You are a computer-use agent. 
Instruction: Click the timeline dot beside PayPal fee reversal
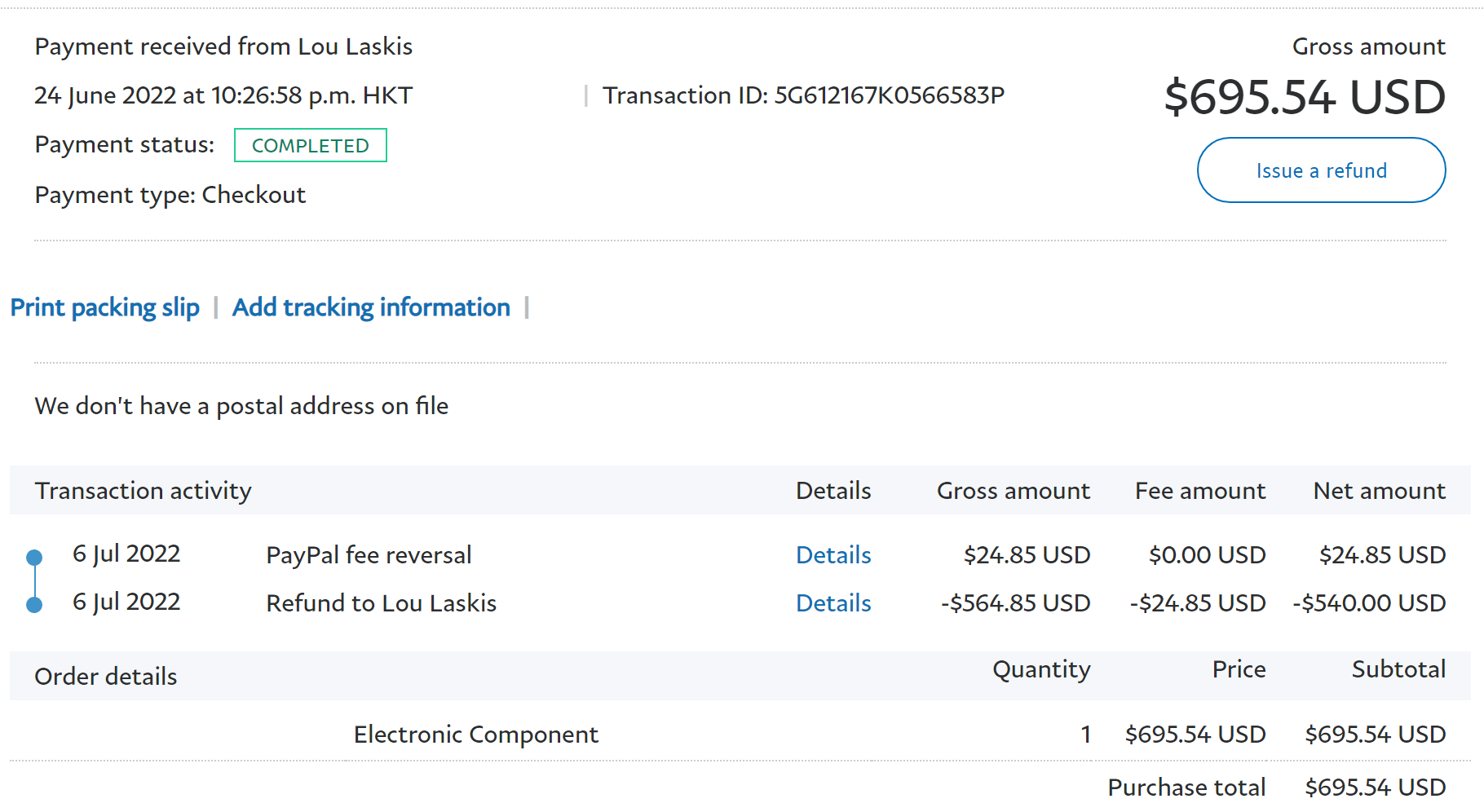[x=34, y=558]
